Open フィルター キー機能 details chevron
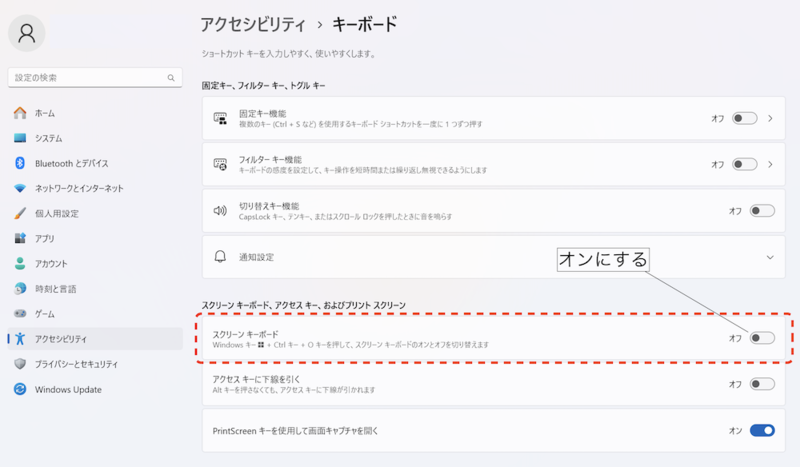The image size is (800, 467). point(770,164)
